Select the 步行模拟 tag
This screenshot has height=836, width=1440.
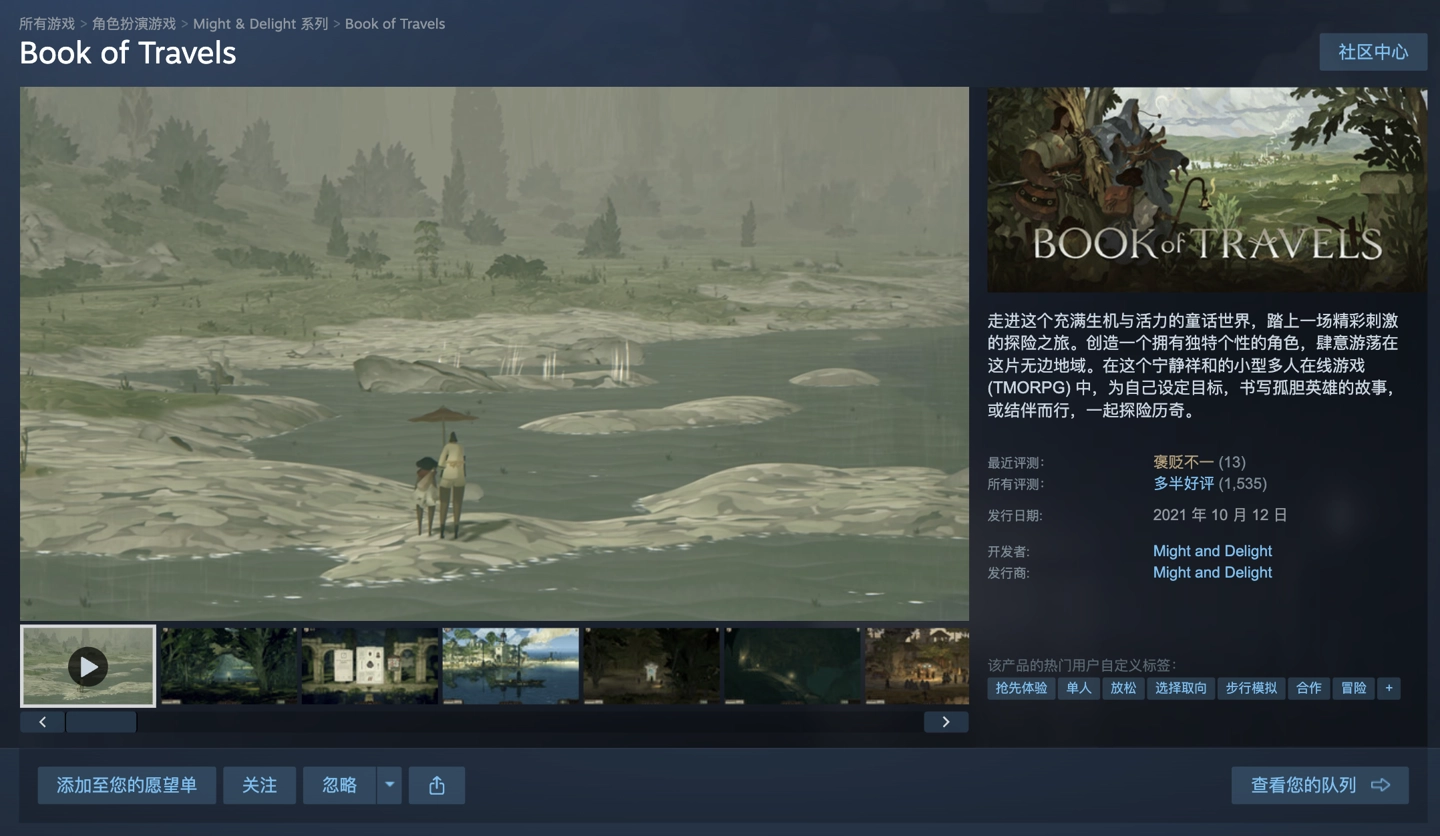(1251, 688)
